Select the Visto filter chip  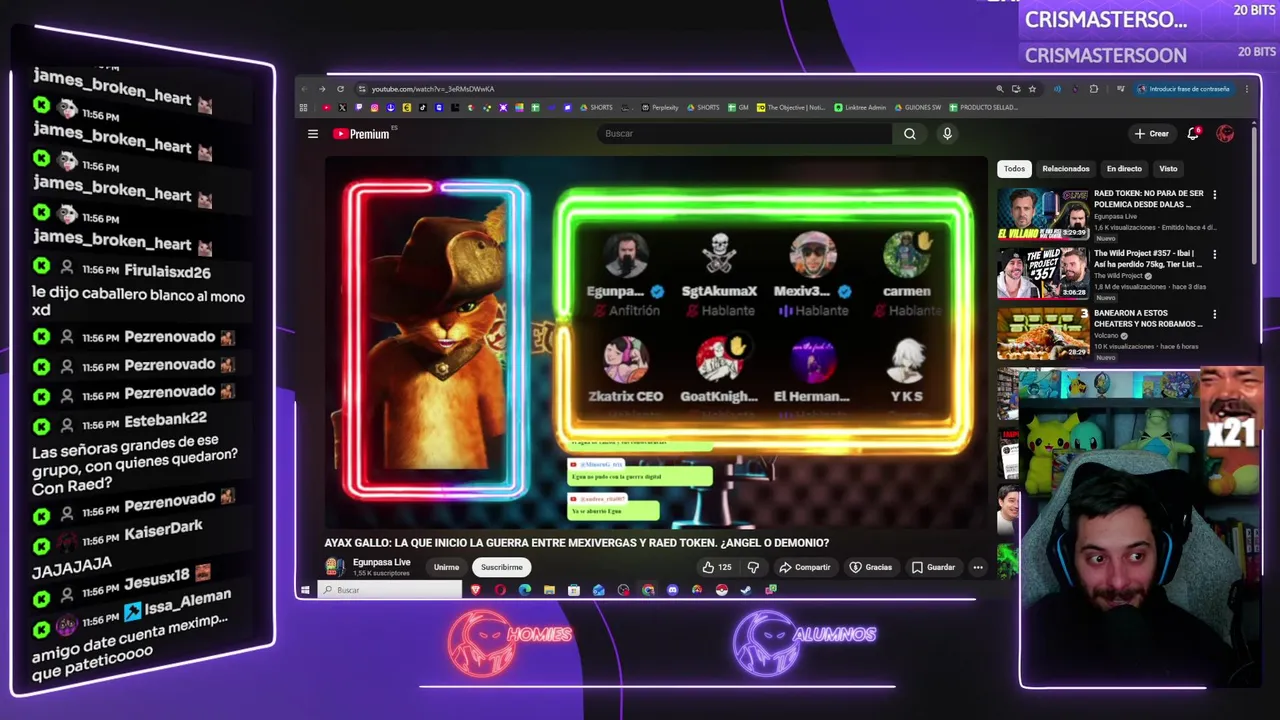pos(1168,169)
